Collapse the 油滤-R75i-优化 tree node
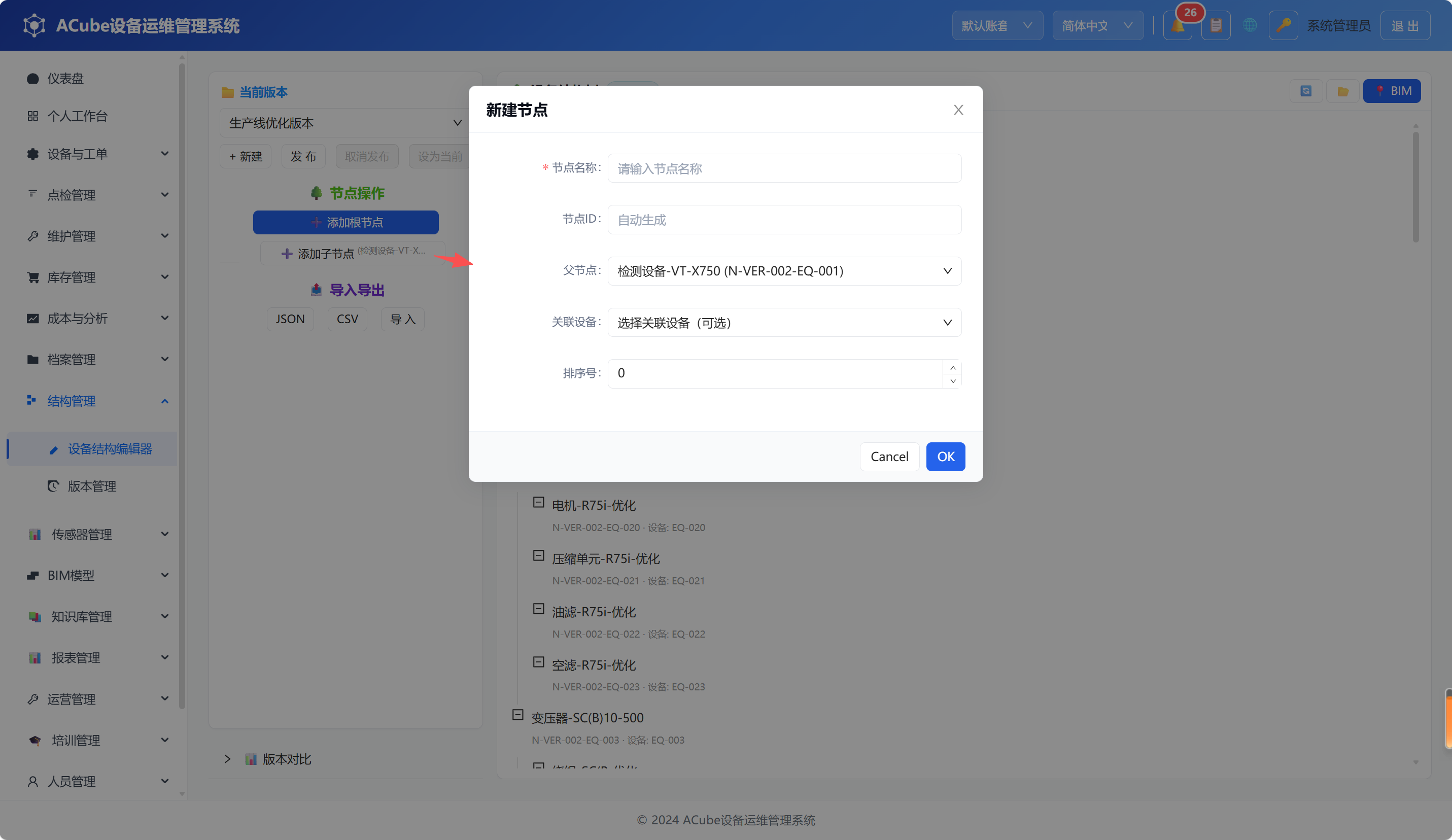Image resolution: width=1452 pixels, height=840 pixels. tap(538, 609)
